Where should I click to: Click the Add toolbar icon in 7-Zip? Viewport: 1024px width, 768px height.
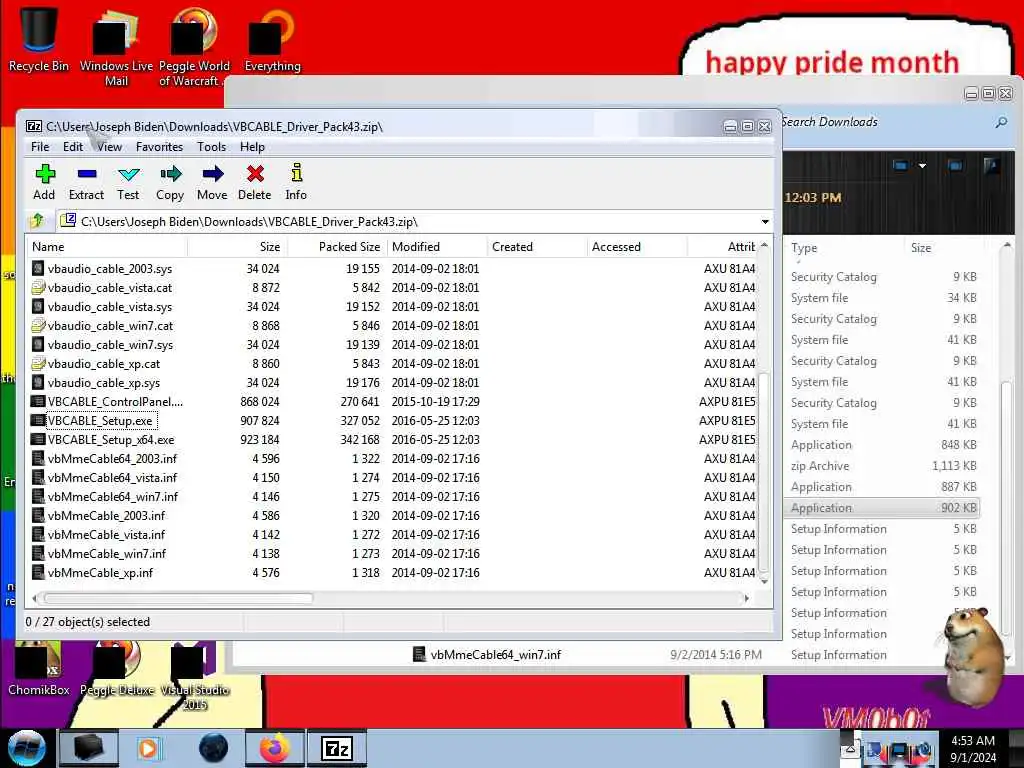tap(44, 182)
